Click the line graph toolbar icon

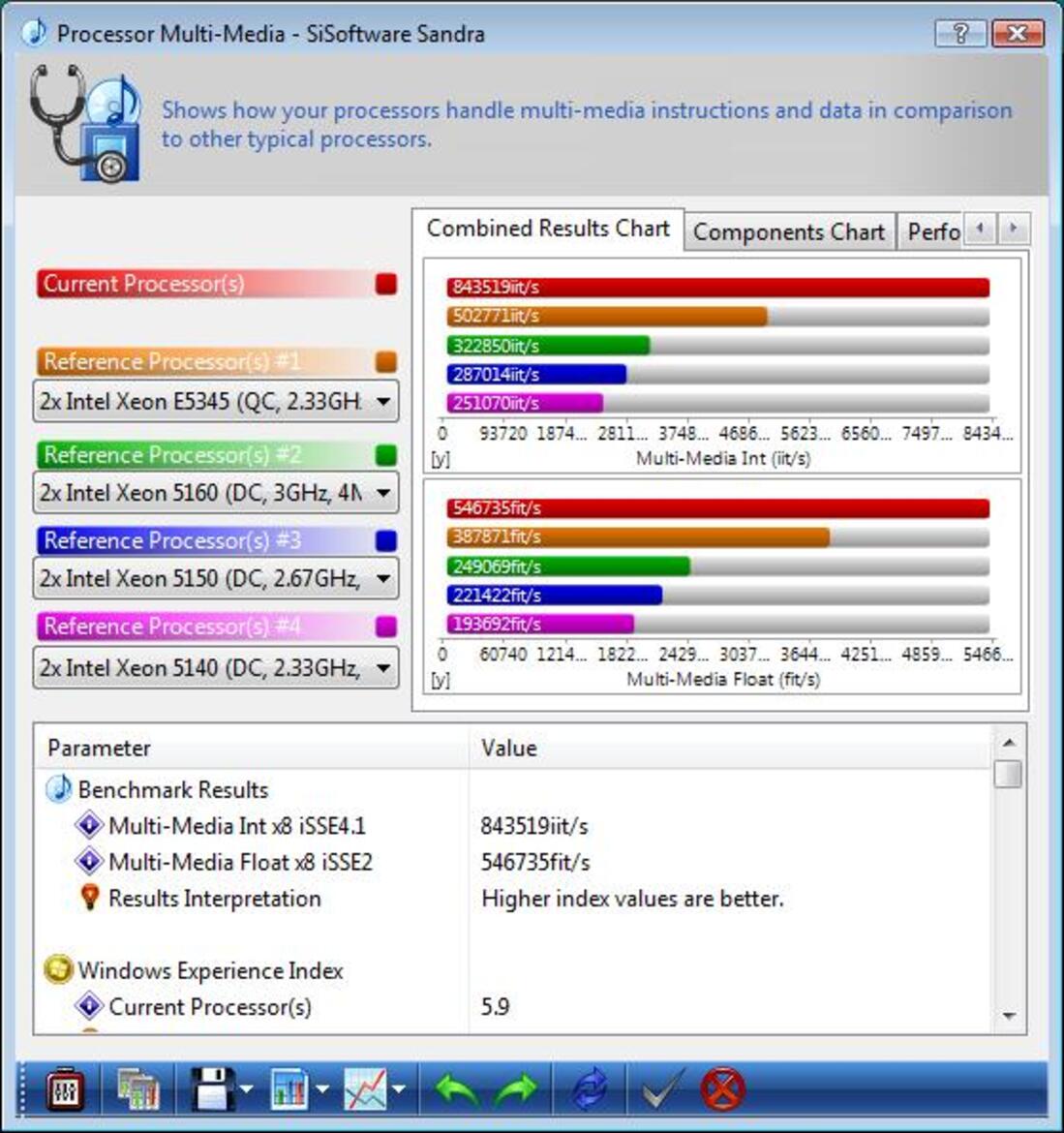tap(366, 1088)
